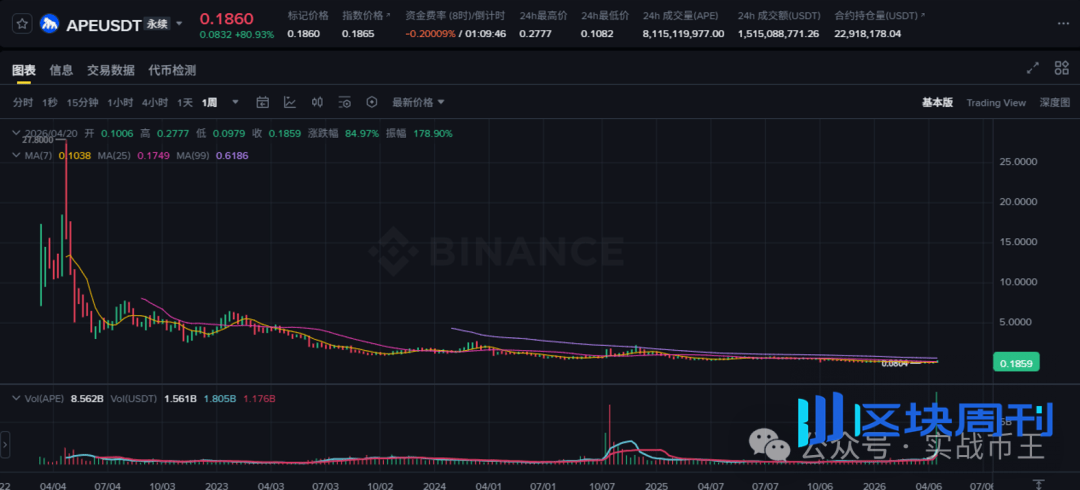The height and width of the screenshot is (490, 1080).
Task: Open the 代币检测 tab
Action: coord(172,70)
